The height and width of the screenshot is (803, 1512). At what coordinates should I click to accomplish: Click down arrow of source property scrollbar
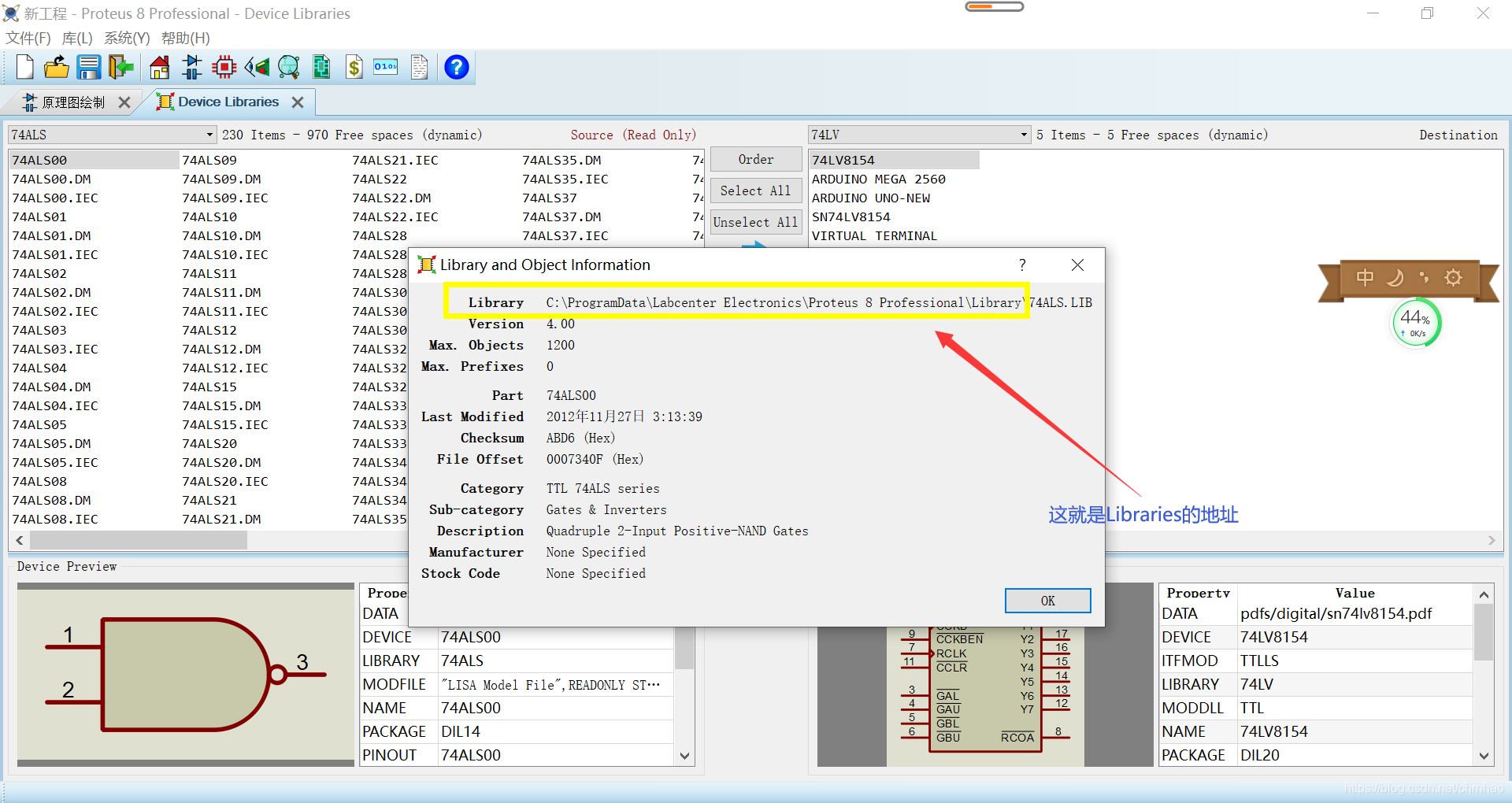684,756
